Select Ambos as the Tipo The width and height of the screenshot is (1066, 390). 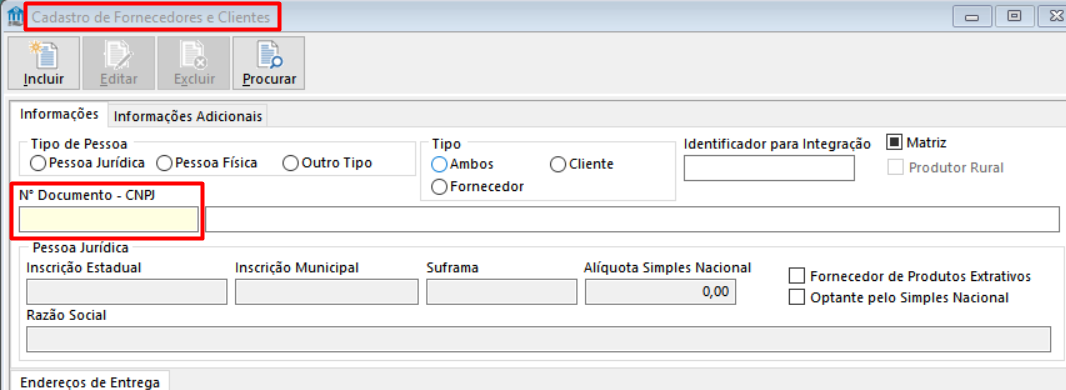click(439, 164)
